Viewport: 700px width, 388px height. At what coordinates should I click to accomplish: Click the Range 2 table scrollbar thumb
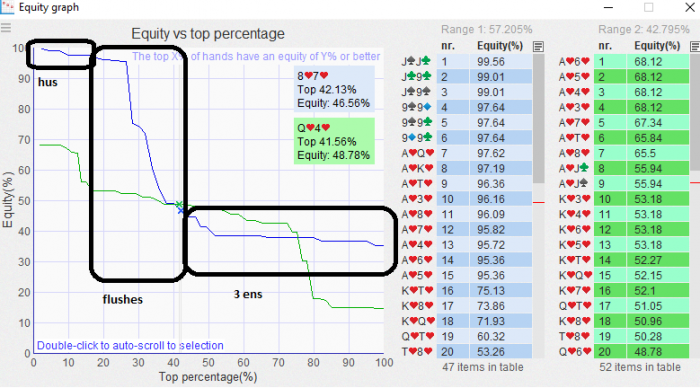coord(695,112)
